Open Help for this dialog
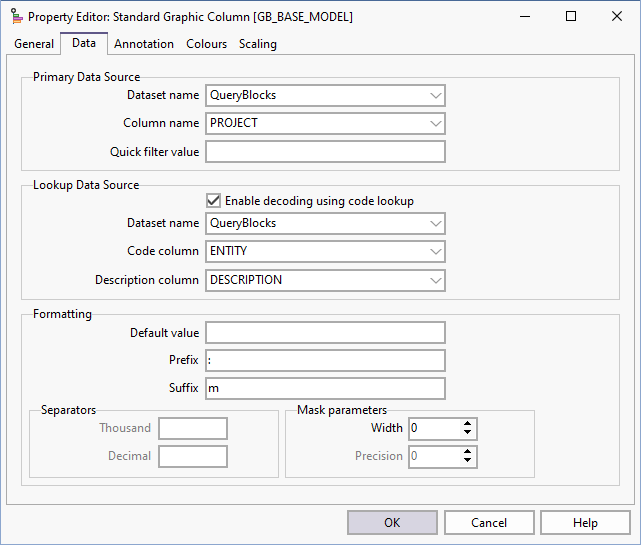 point(585,523)
